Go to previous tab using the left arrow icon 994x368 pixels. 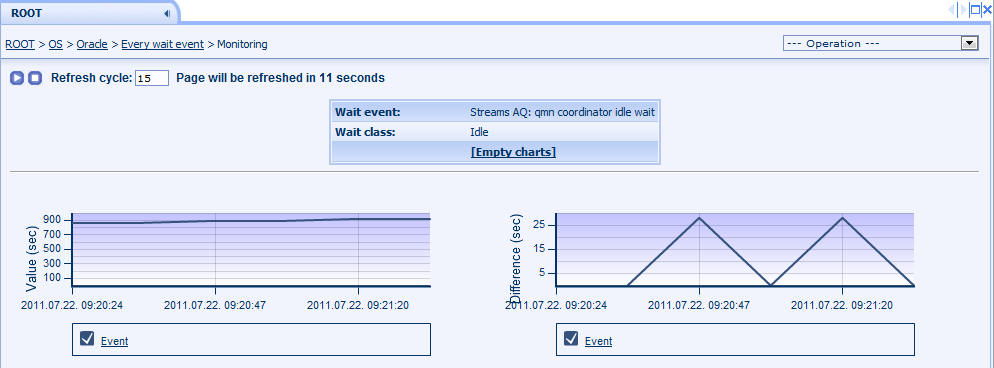952,10
